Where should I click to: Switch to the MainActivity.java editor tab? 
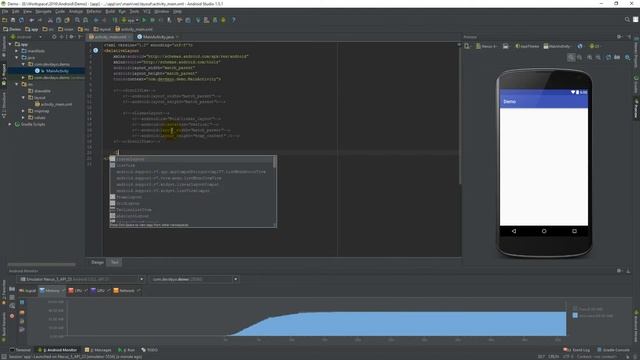[x=158, y=37]
